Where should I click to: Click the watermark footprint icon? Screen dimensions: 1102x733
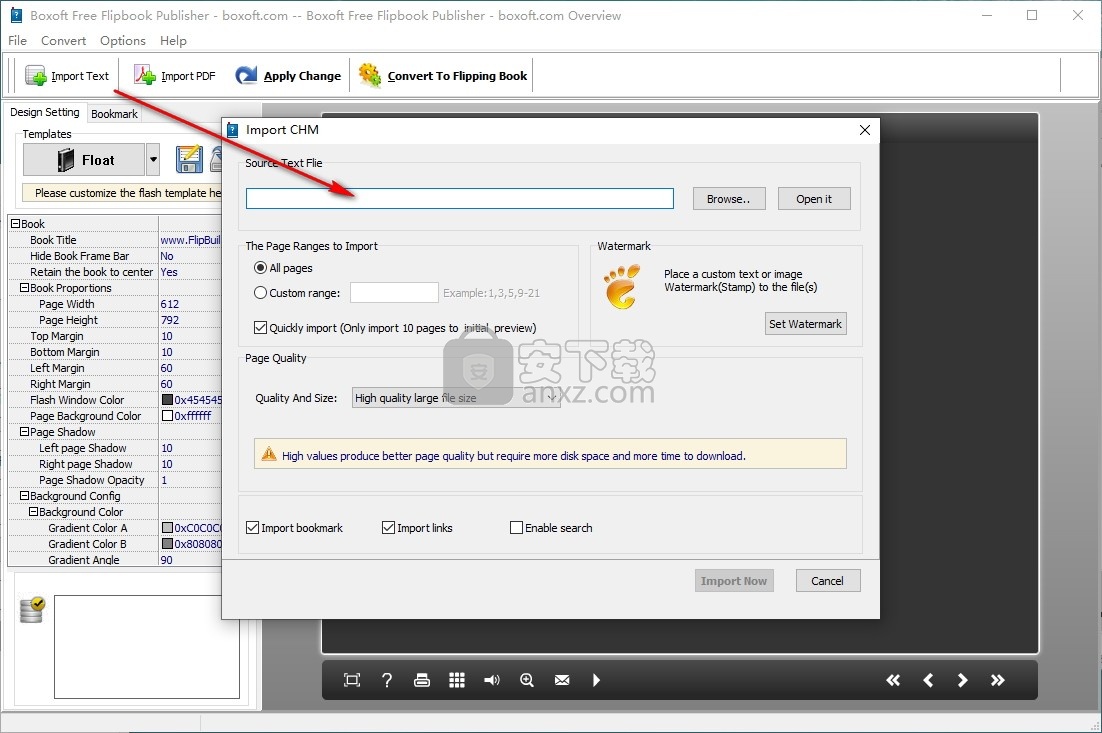(x=622, y=287)
